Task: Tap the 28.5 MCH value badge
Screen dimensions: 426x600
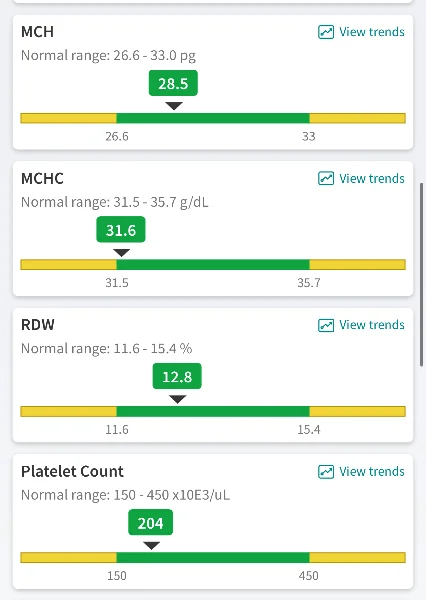Action: tap(173, 83)
